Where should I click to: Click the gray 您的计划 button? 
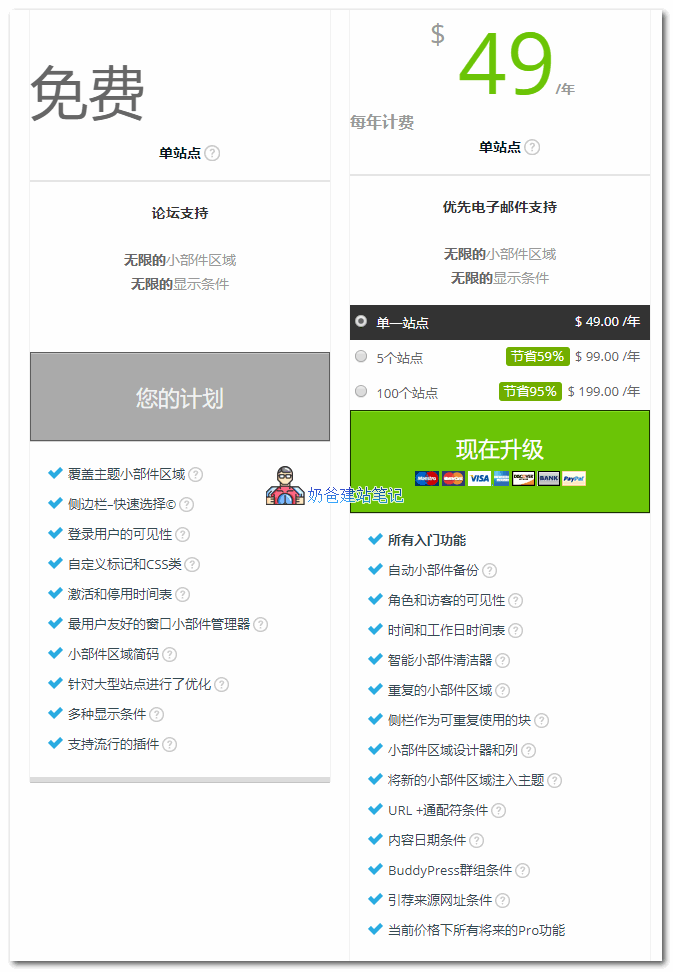pos(180,397)
